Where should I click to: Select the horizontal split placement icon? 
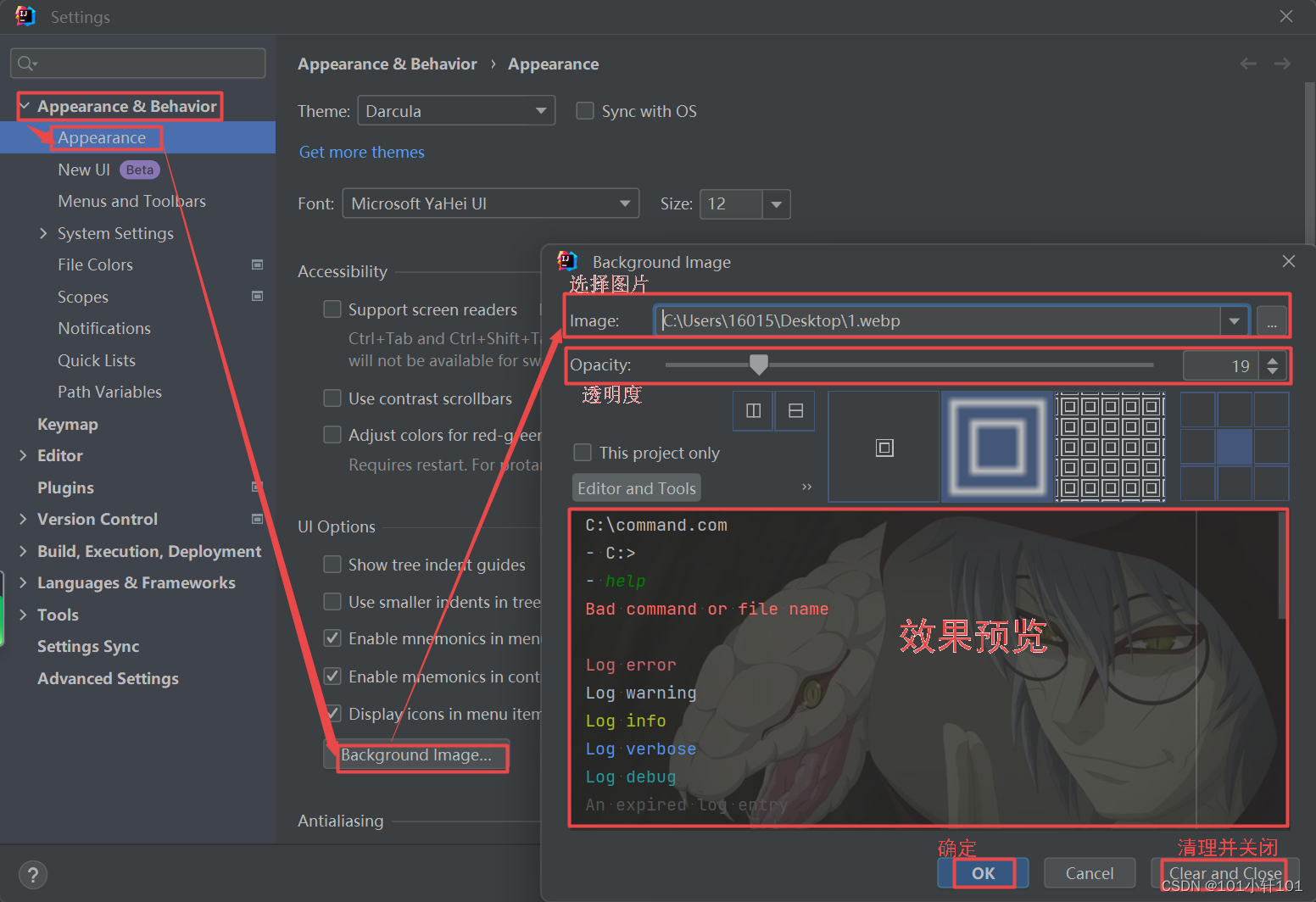click(x=795, y=410)
